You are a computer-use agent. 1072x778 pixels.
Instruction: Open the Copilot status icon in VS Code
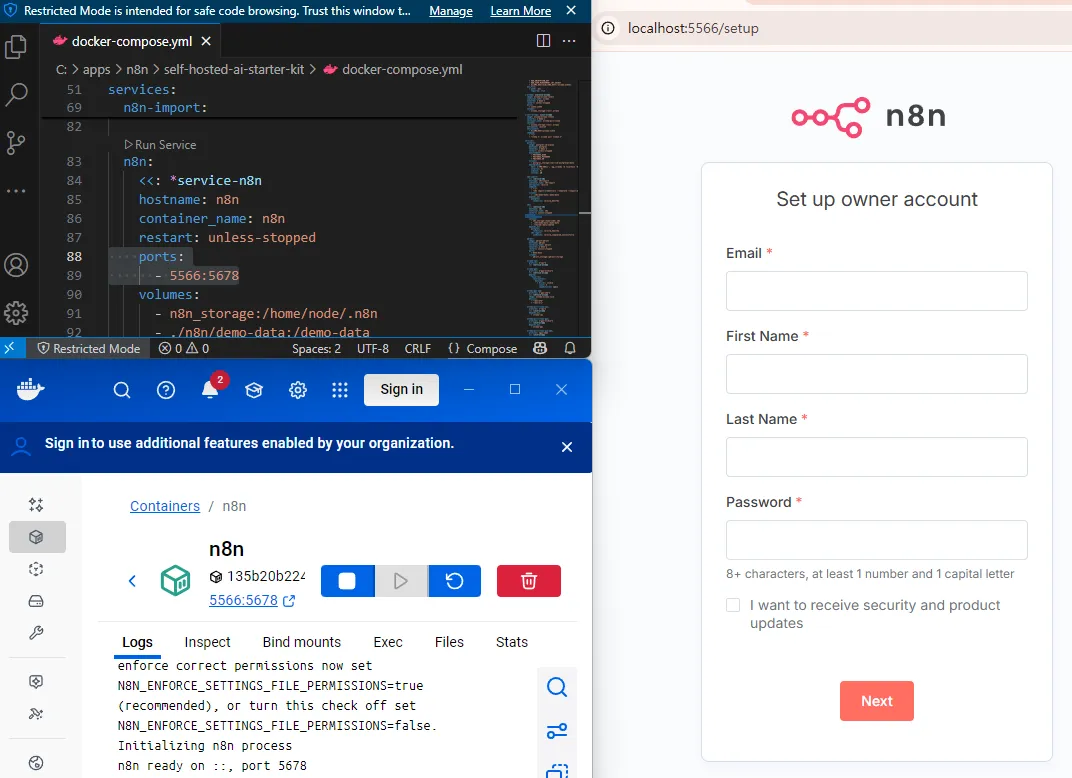click(540, 348)
